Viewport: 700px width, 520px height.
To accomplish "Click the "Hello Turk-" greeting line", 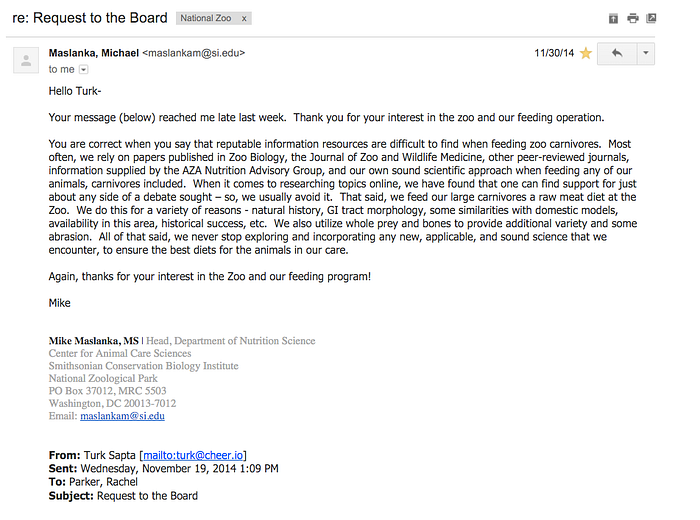I will tap(75, 91).
